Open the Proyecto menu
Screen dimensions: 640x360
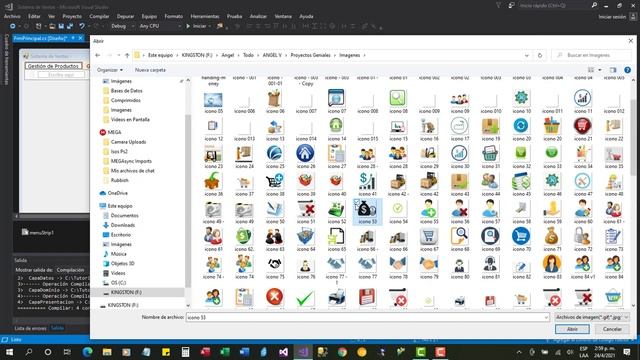pos(72,16)
